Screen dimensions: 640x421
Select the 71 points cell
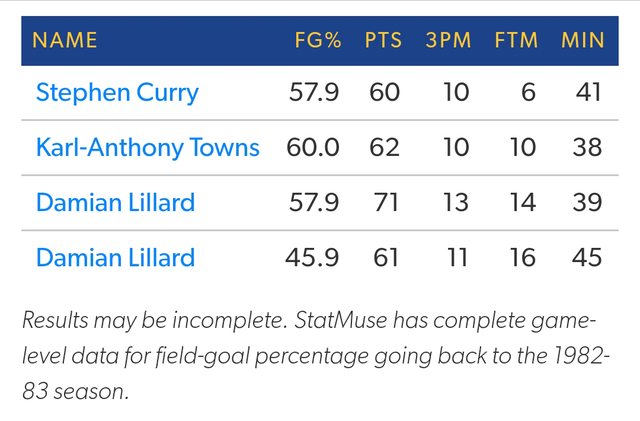click(385, 203)
